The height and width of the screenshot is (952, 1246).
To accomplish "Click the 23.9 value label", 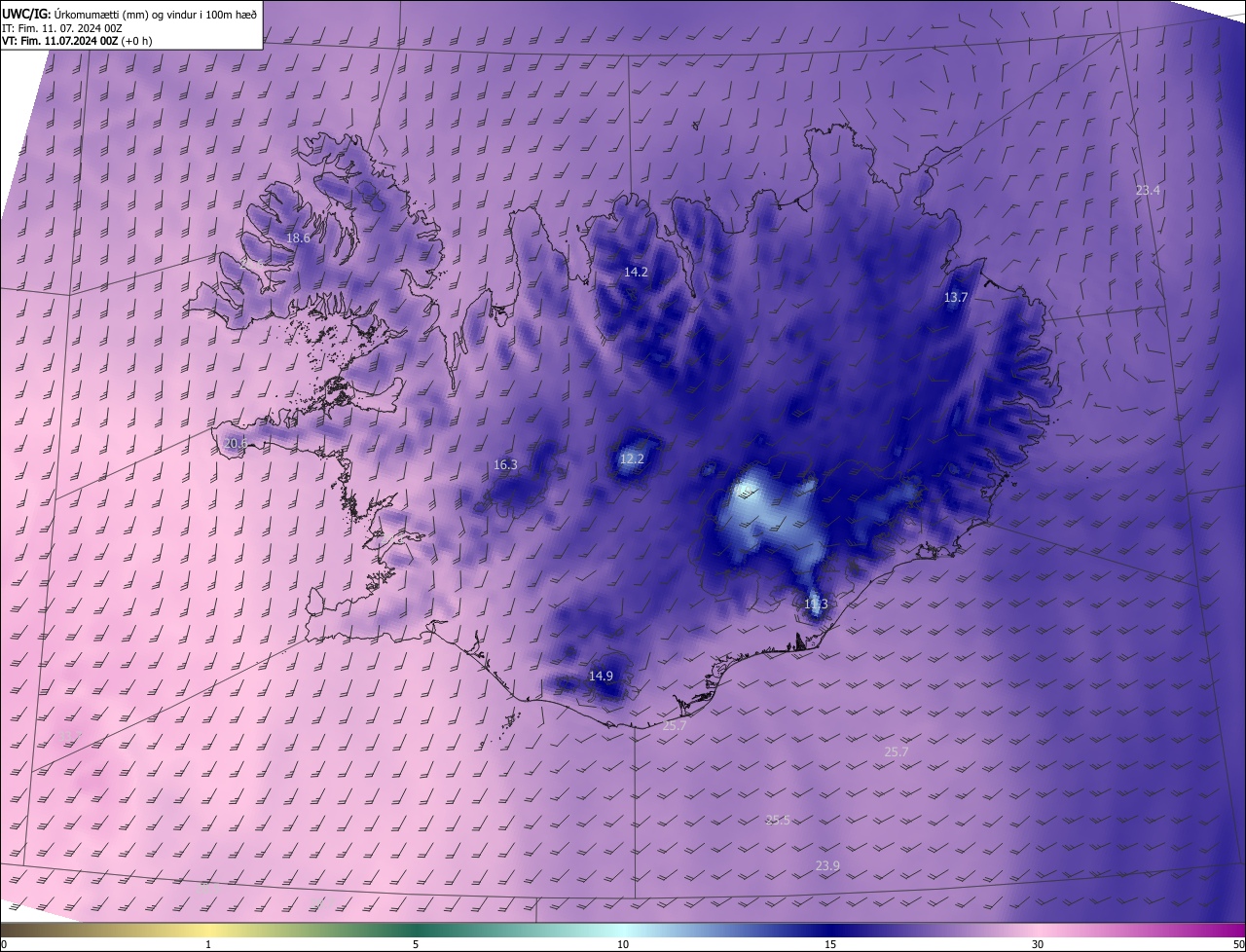I will point(827,865).
